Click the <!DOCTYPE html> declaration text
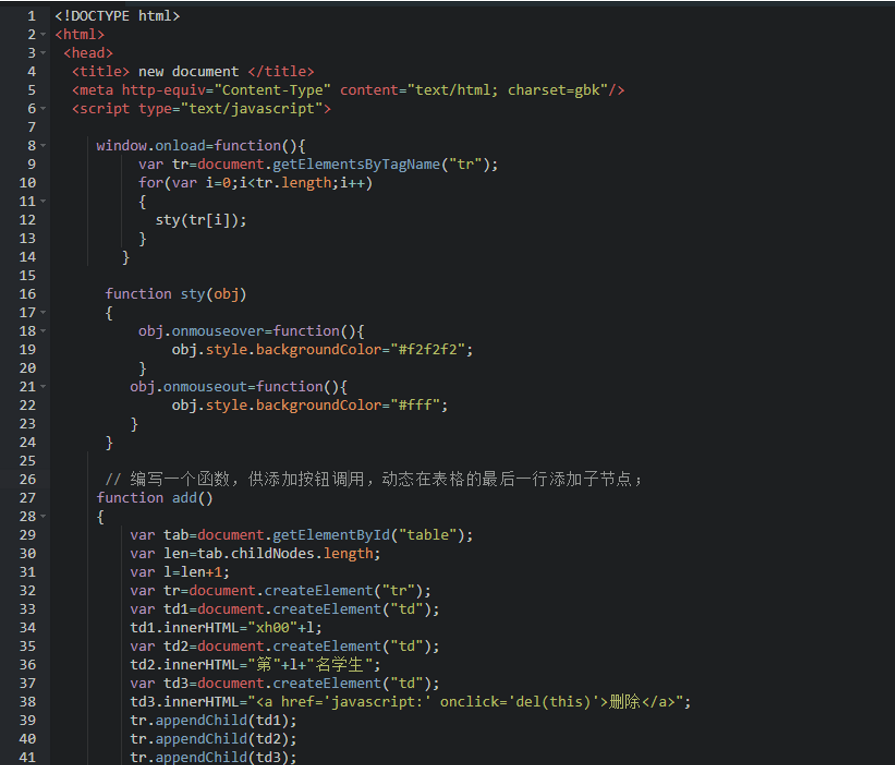 (x=117, y=16)
